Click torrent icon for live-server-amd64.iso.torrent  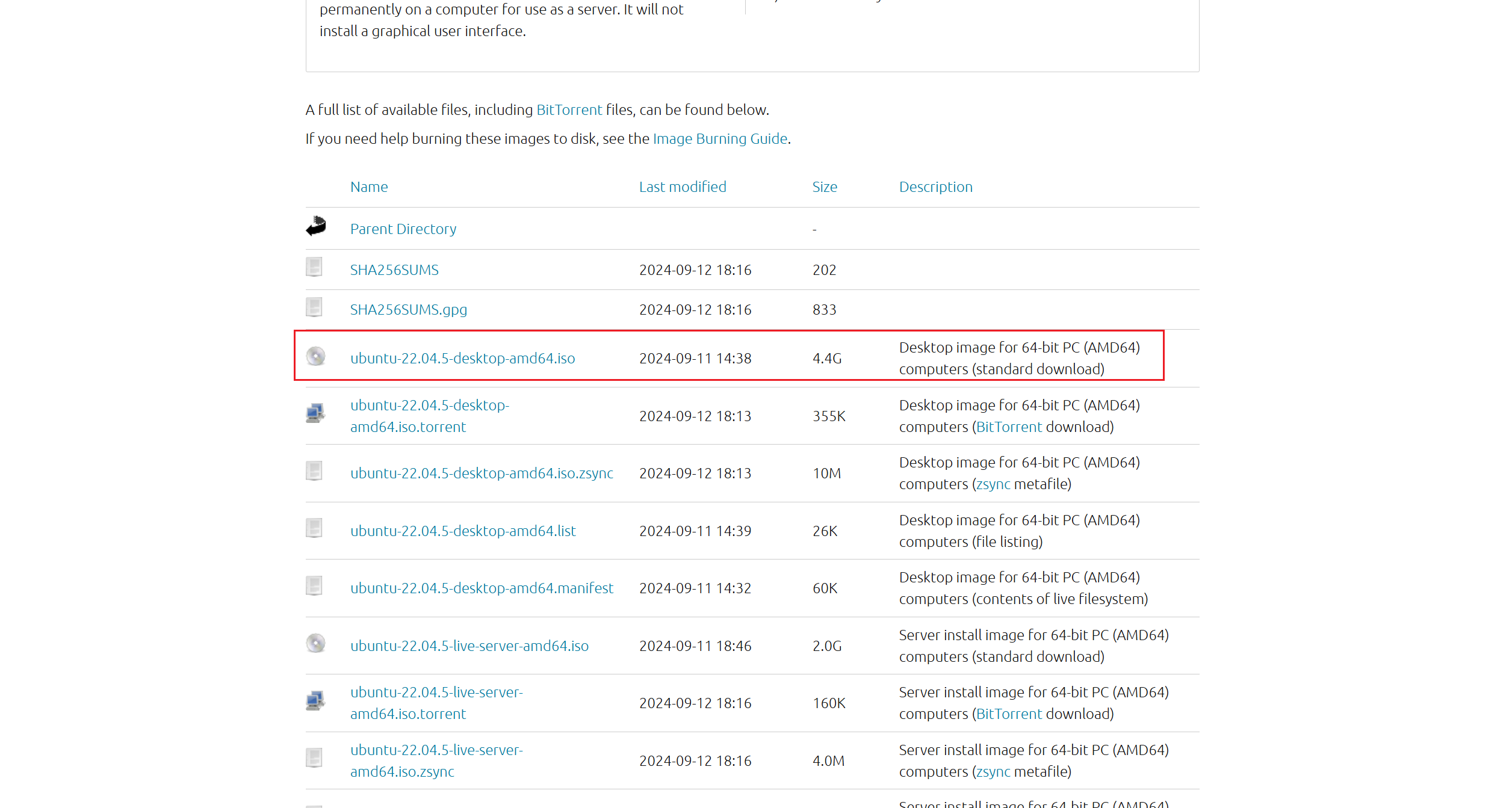pos(315,700)
